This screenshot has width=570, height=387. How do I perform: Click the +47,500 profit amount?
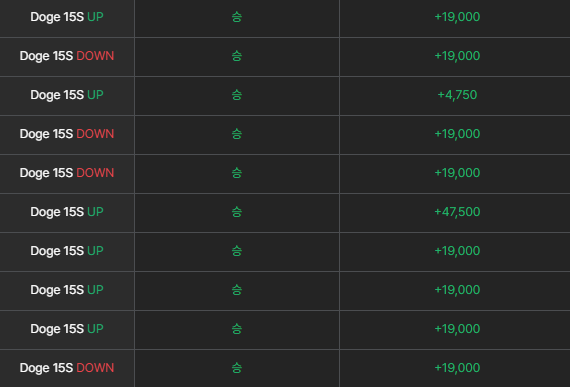pyautogui.click(x=457, y=212)
